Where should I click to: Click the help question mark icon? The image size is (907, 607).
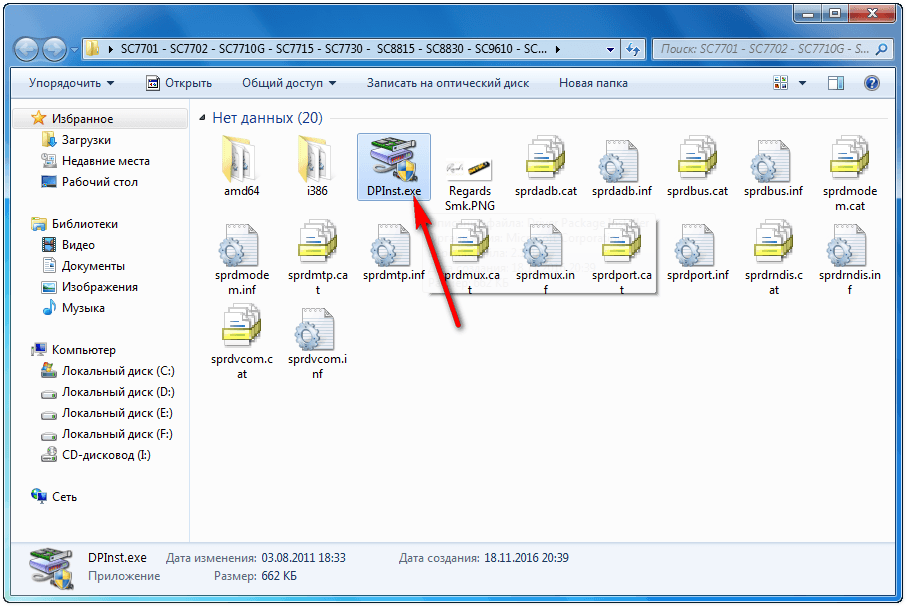871,83
